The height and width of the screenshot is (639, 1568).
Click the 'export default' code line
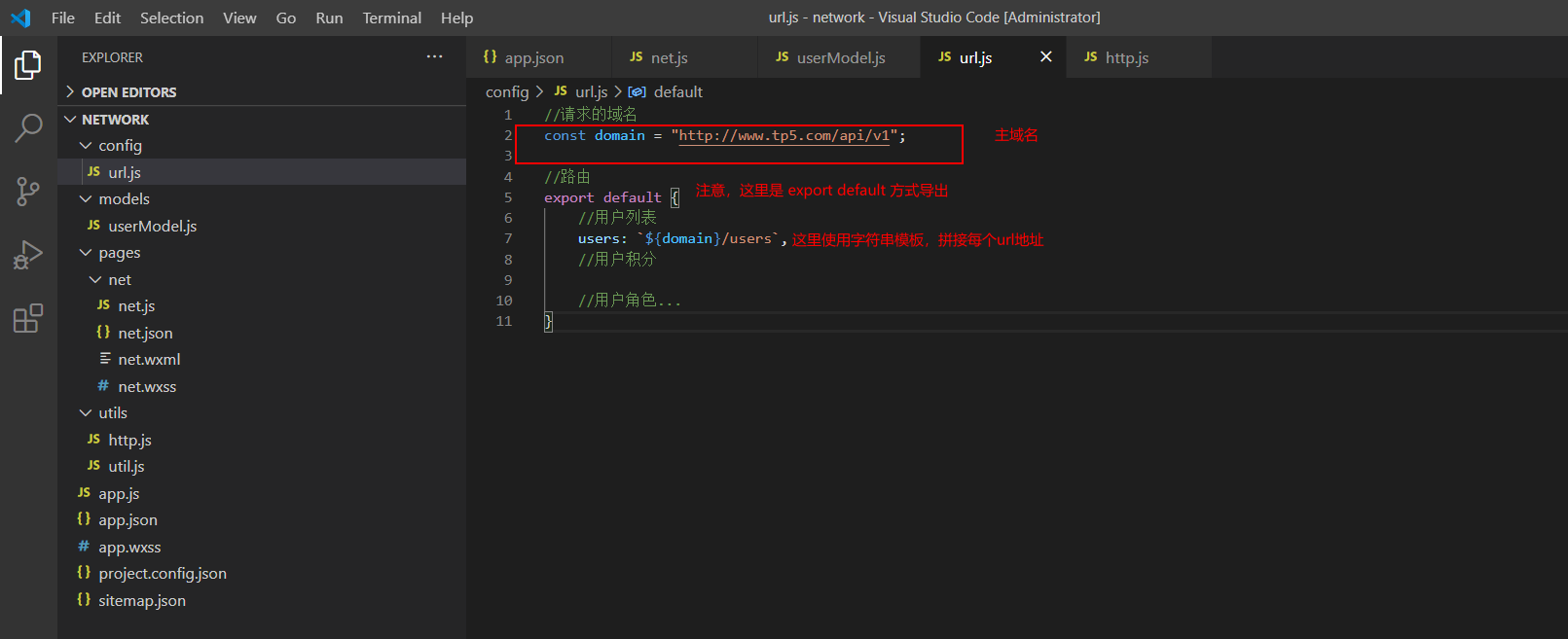611,197
